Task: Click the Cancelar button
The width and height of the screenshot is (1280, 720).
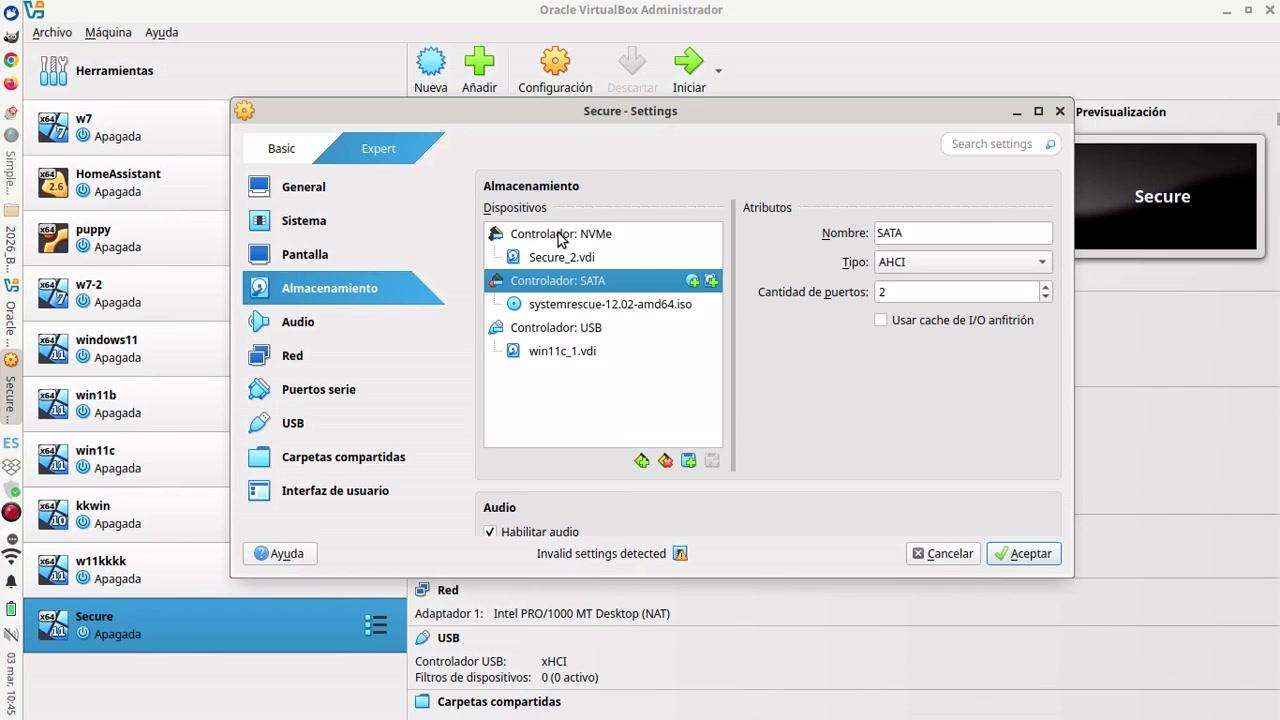Action: [943, 553]
